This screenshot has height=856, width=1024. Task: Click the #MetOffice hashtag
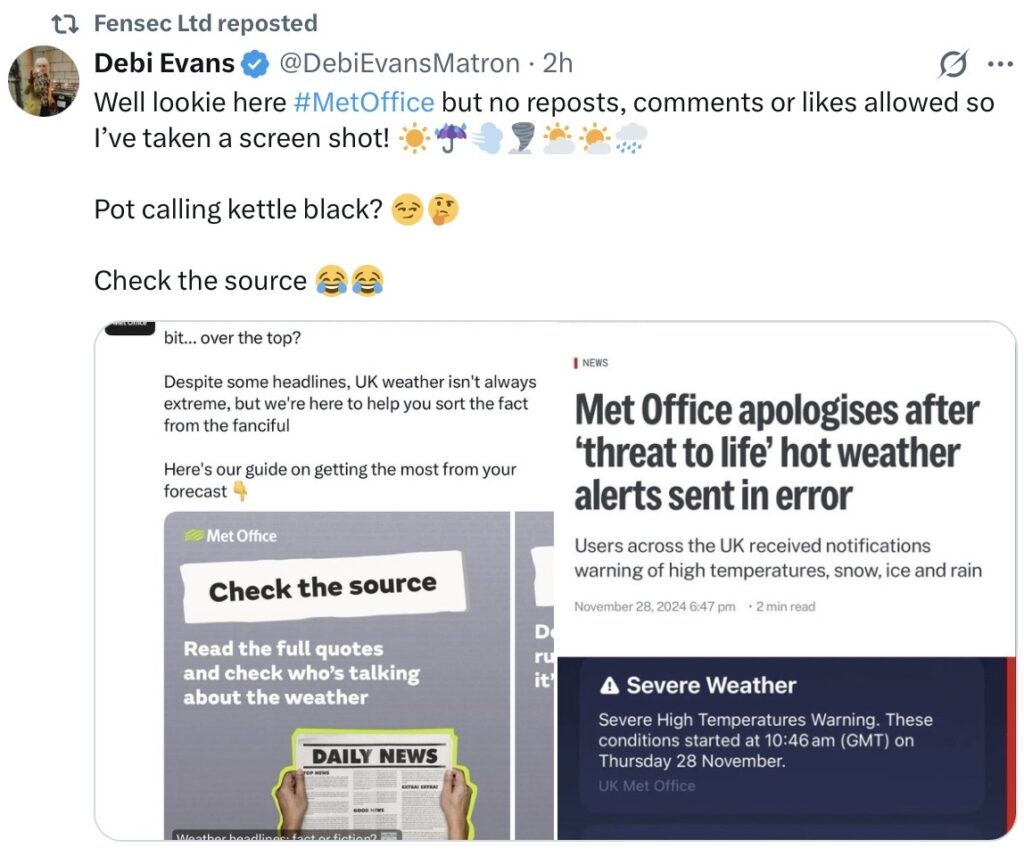tap(364, 102)
